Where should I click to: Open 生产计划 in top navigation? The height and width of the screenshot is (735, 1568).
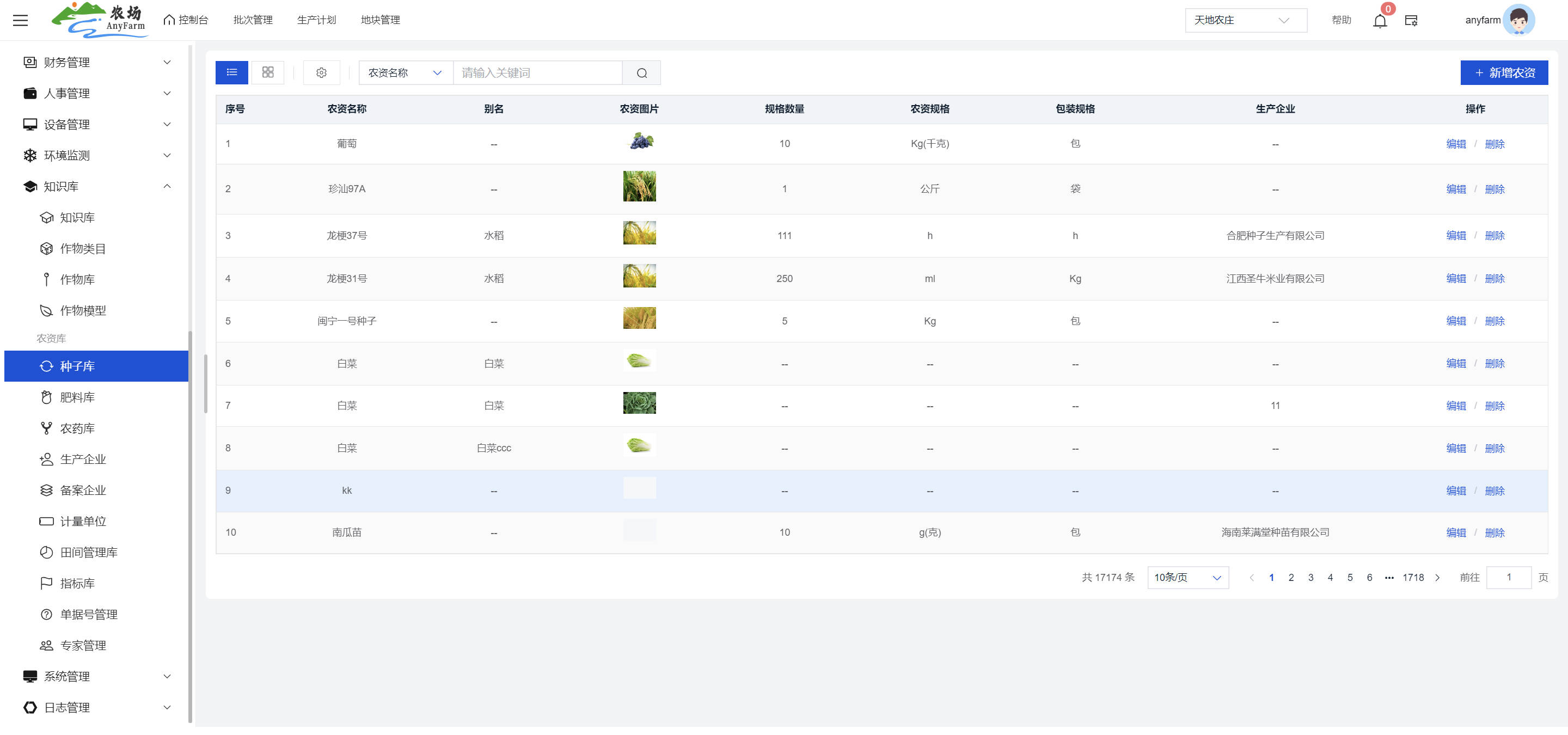coord(316,20)
